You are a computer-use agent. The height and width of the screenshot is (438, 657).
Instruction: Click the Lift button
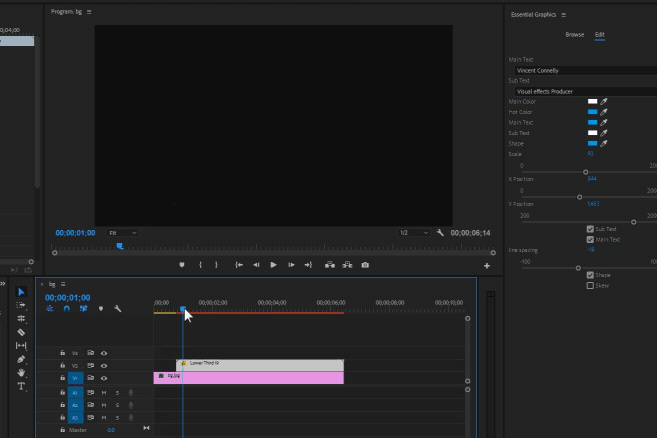tap(330, 265)
